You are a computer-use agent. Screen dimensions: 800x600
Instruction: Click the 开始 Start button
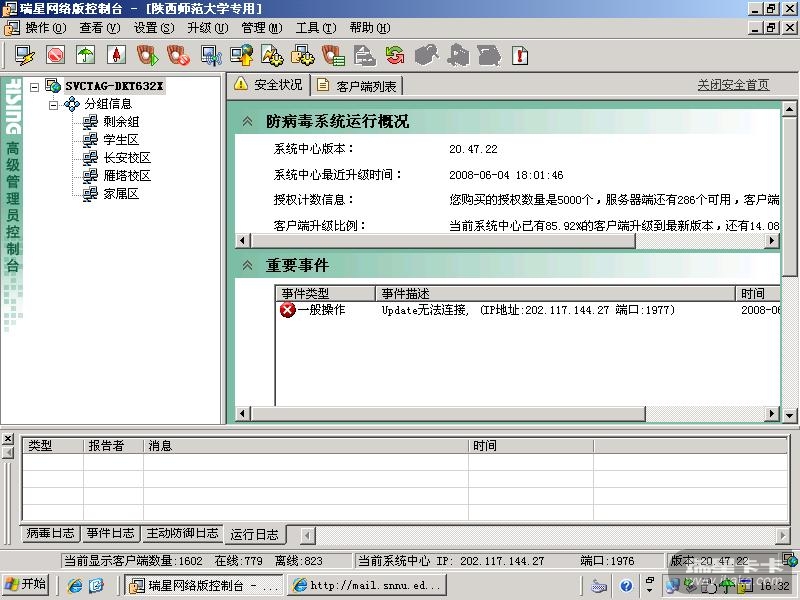click(26, 585)
